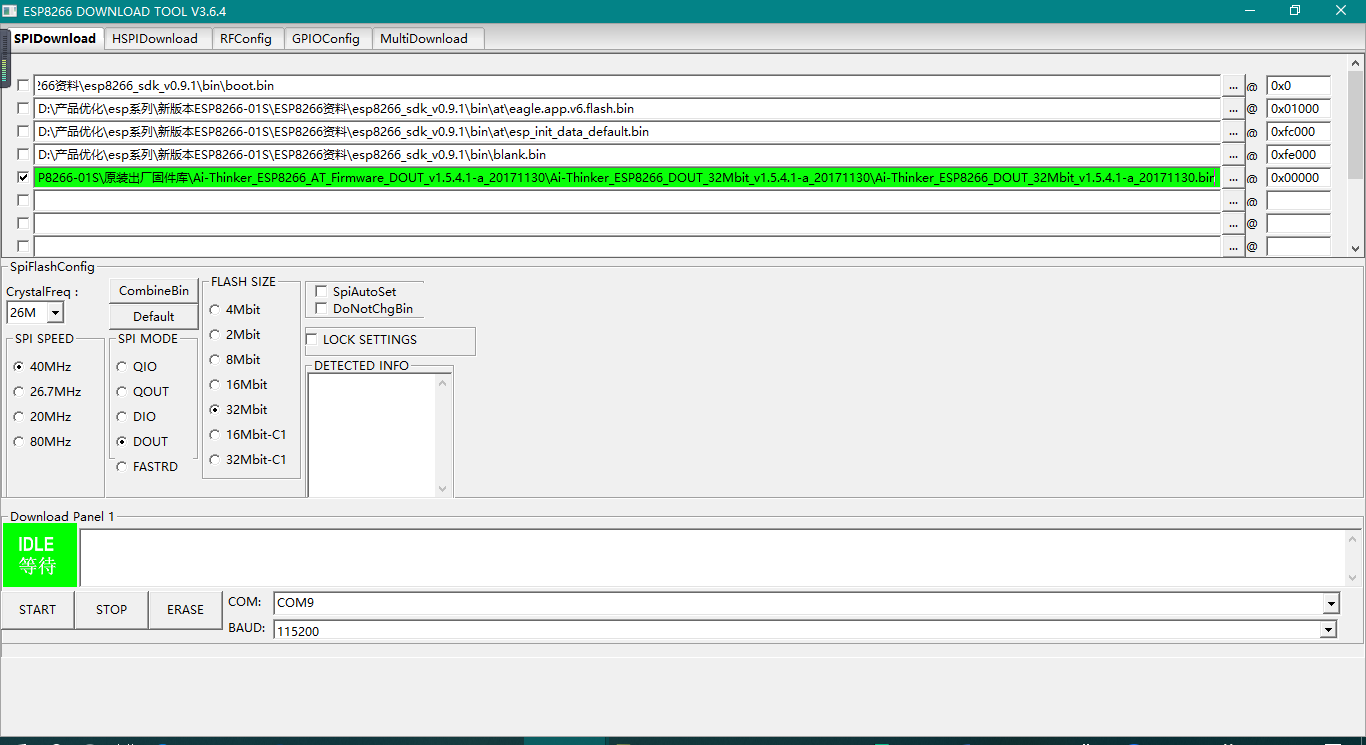Open the BAUD rate dropdown arrow
Viewport: 1366px width, 745px height.
tap(1330, 630)
